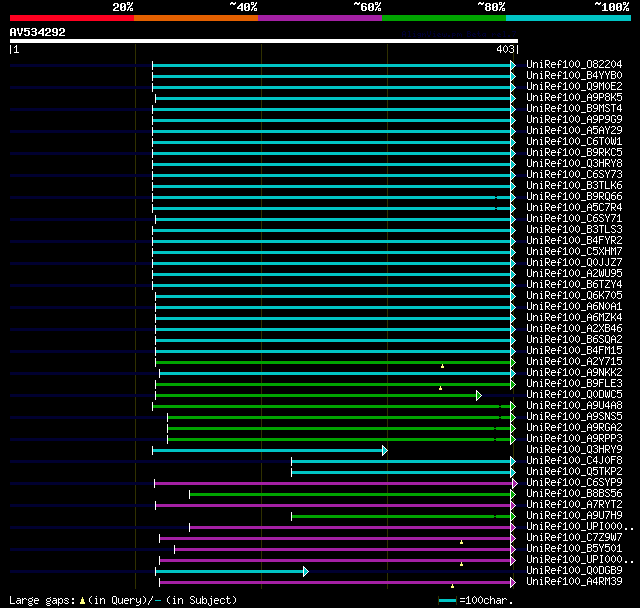Select the UniRef100_B5Y501 label
This screenshot has width=640, height=608.
tap(574, 549)
